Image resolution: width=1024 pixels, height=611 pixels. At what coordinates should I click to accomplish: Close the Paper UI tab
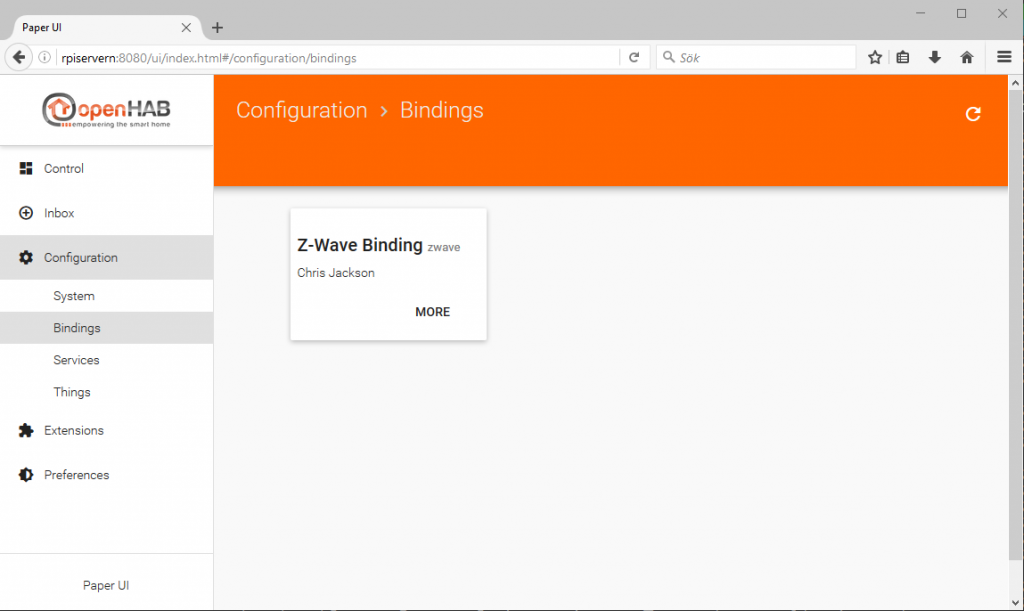pos(186,27)
